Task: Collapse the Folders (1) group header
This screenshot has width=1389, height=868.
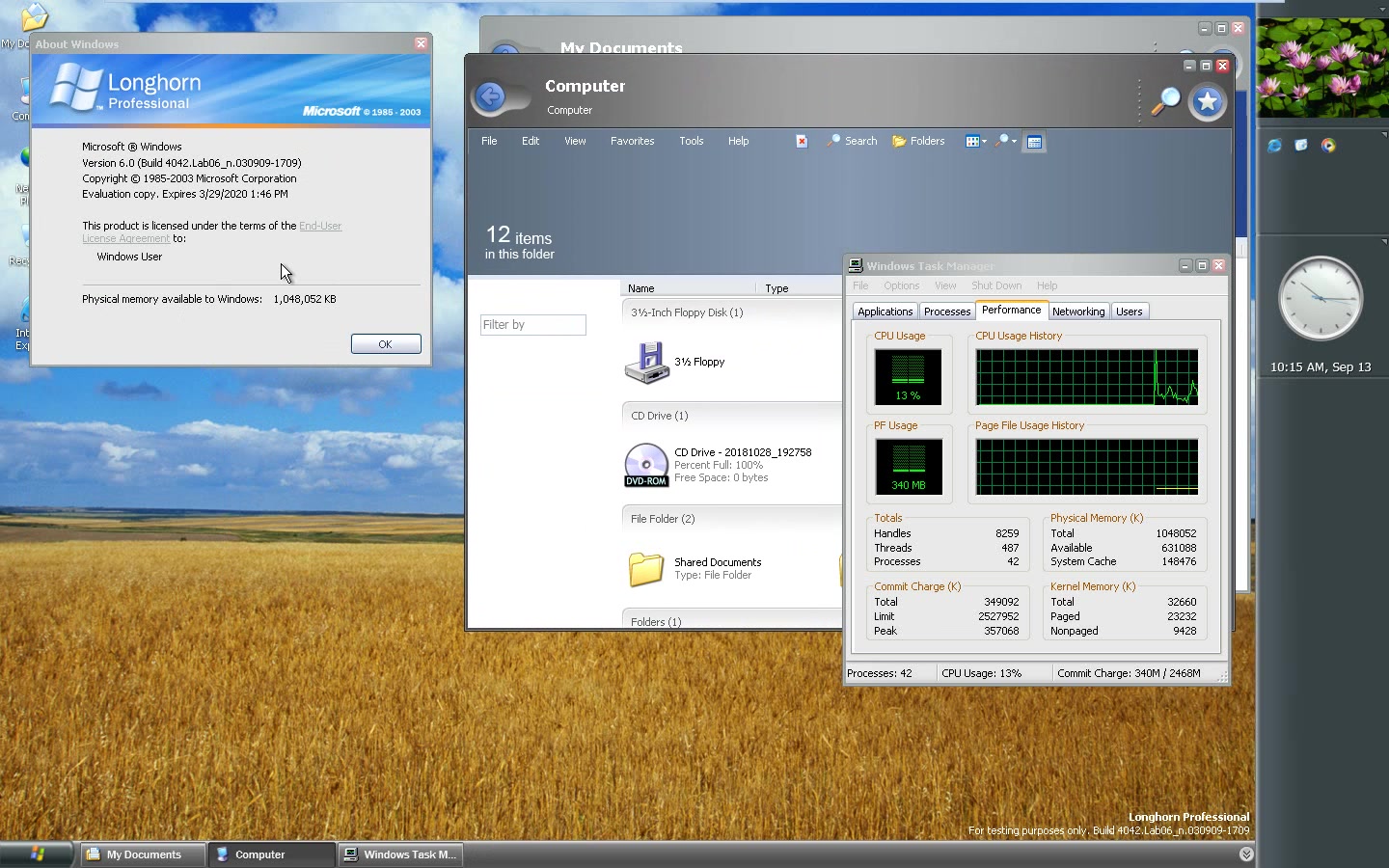Action: (732, 620)
